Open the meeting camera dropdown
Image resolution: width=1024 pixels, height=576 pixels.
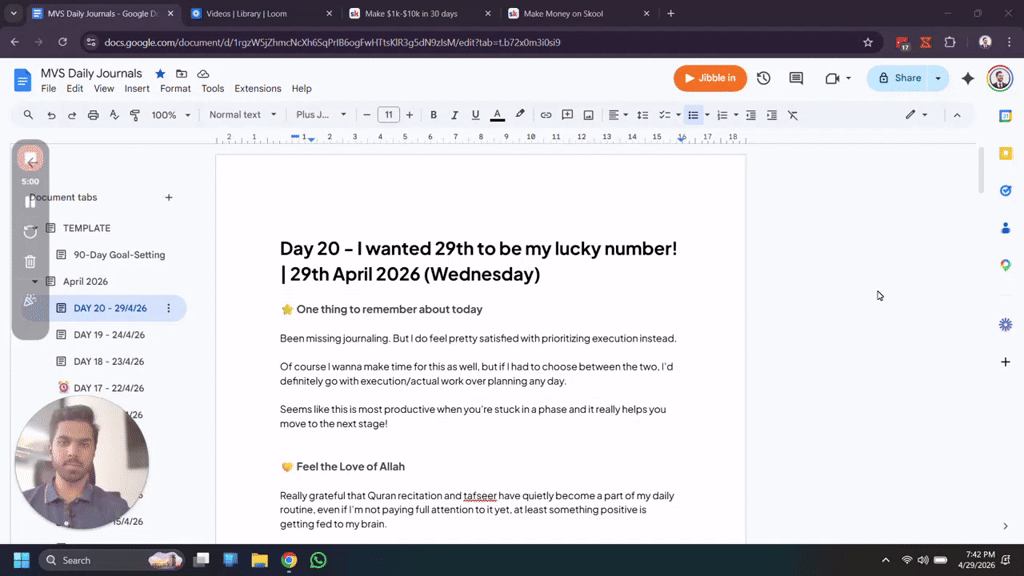pyautogui.click(x=838, y=78)
